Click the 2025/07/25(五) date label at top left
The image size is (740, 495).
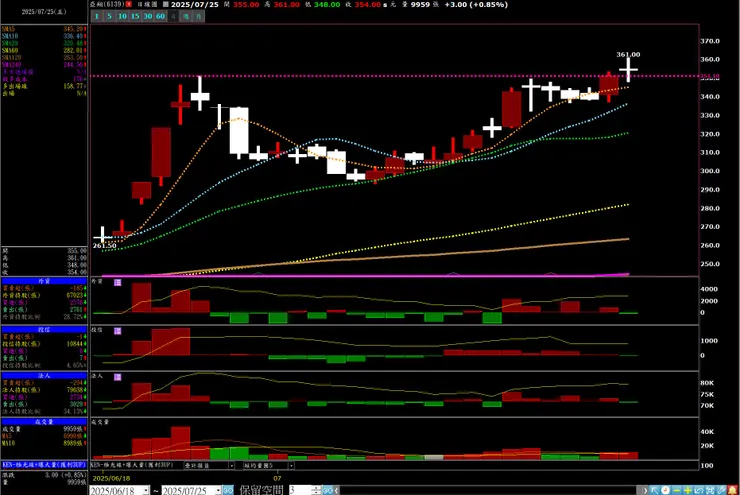(44, 12)
